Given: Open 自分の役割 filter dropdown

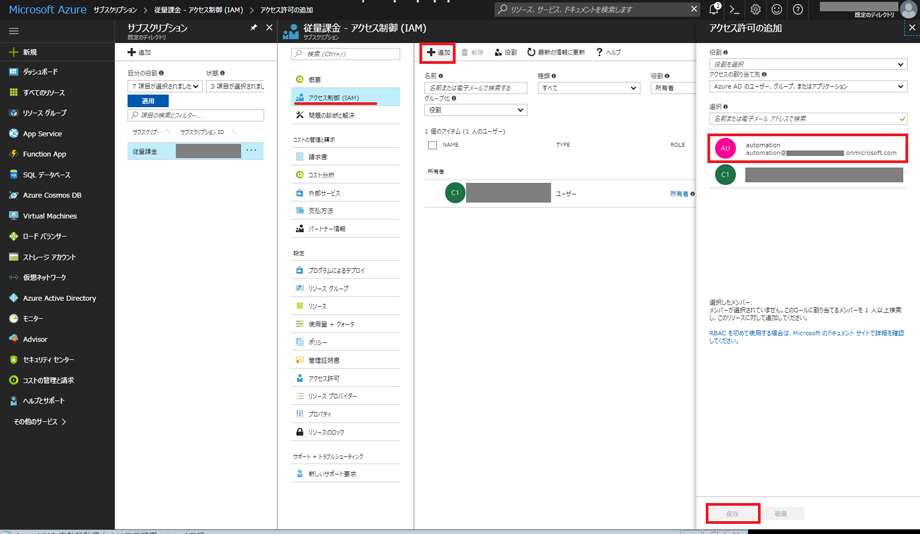Looking at the screenshot, I should tap(164, 86).
